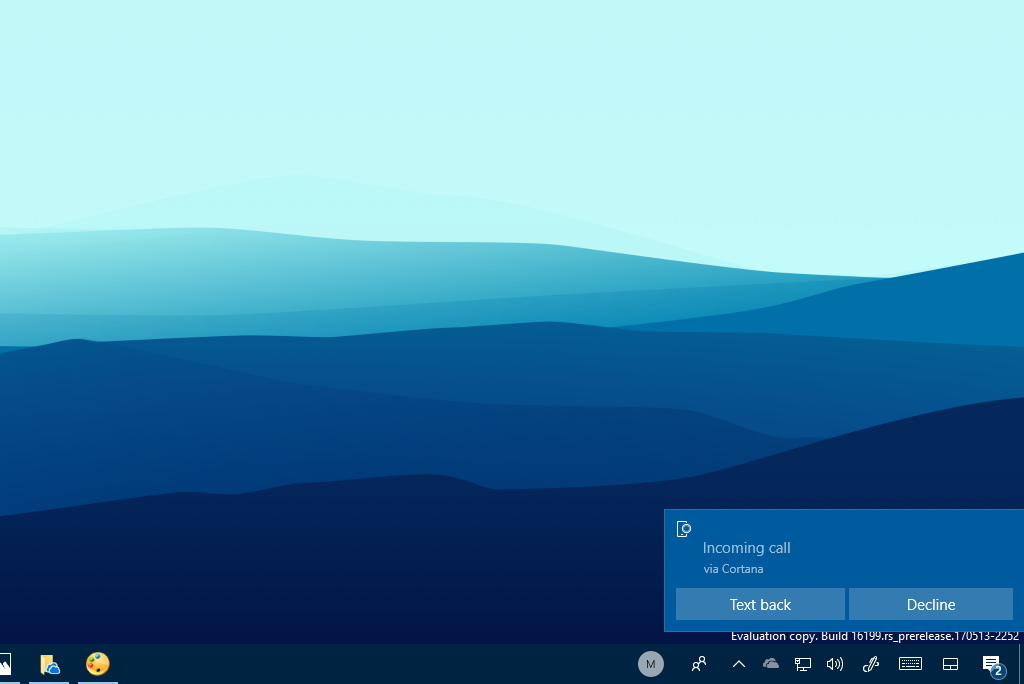
Task: Open the touch keyboard
Action: click(910, 664)
